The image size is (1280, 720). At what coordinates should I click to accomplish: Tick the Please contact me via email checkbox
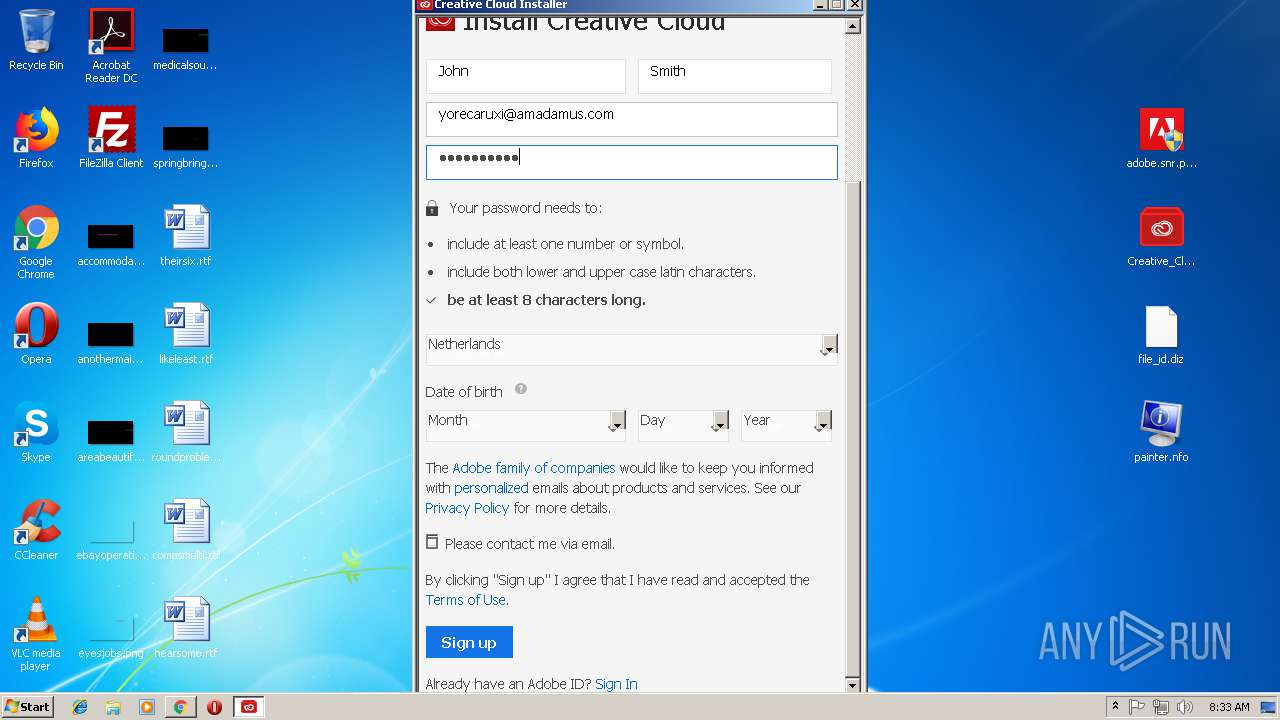coord(432,542)
